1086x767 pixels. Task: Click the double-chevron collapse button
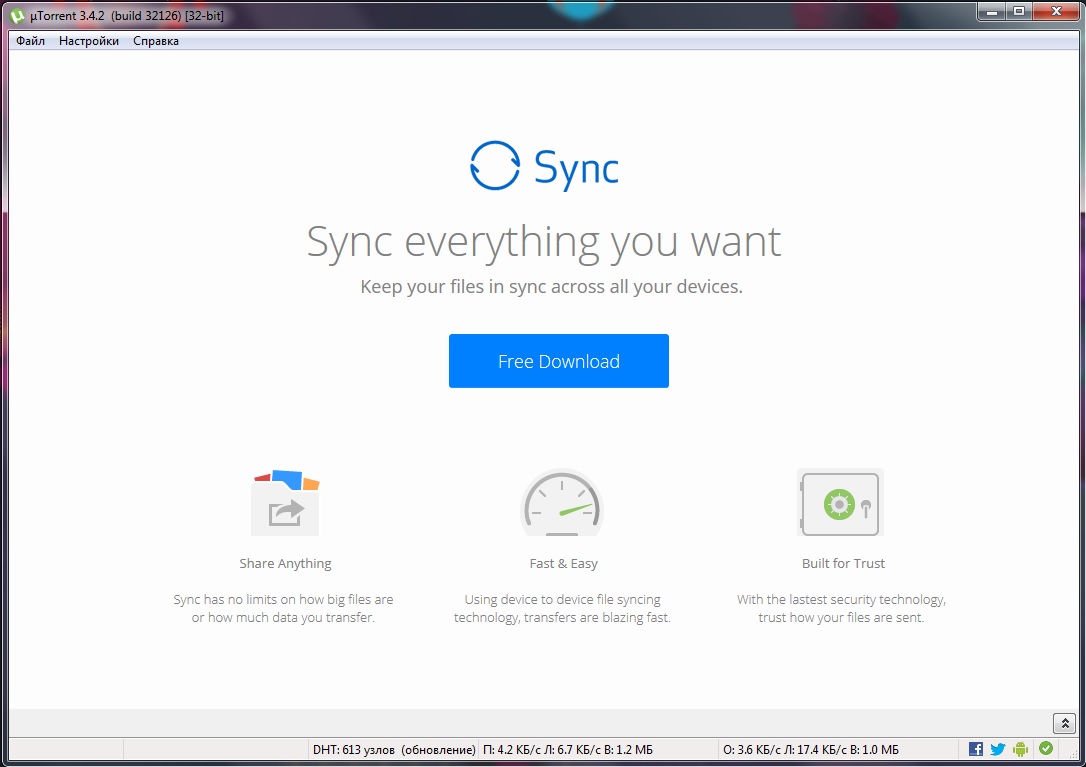coord(1064,723)
